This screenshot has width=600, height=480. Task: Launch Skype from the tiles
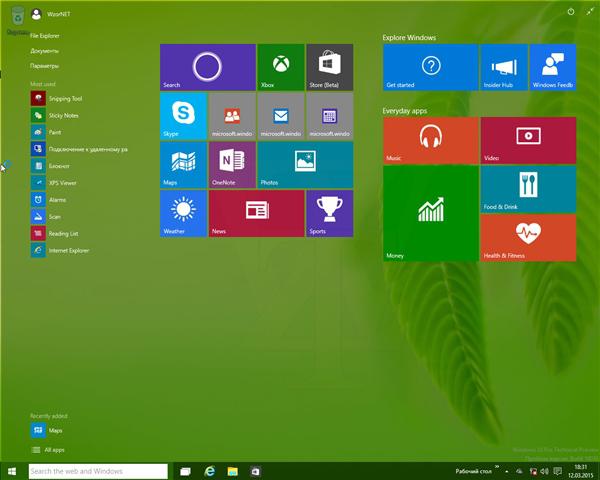tap(183, 115)
